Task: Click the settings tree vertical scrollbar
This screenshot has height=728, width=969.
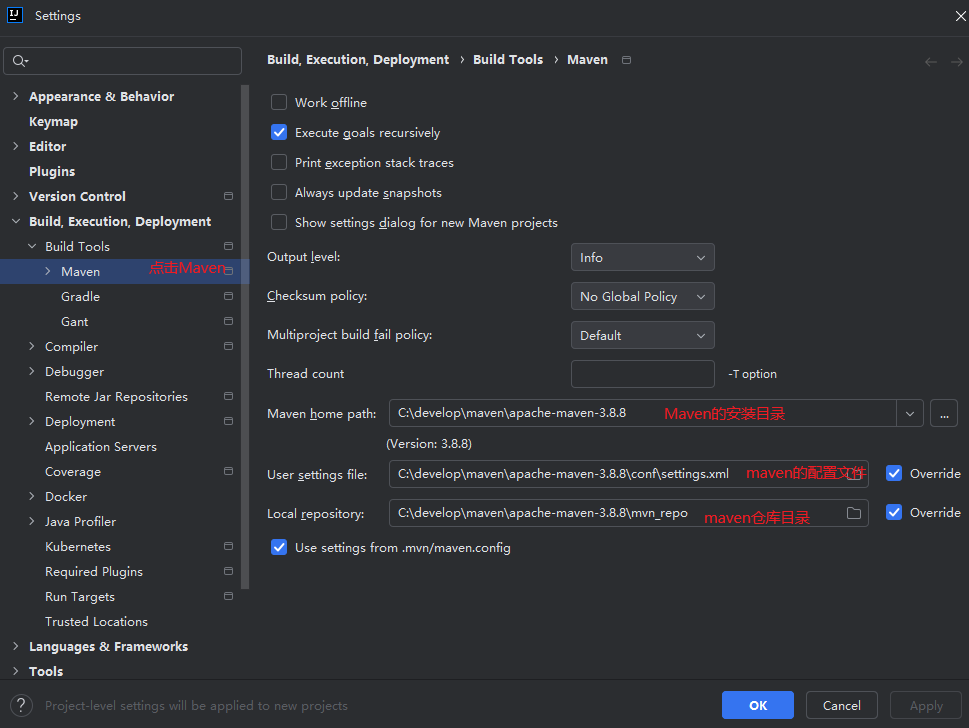Action: pyautogui.click(x=245, y=337)
